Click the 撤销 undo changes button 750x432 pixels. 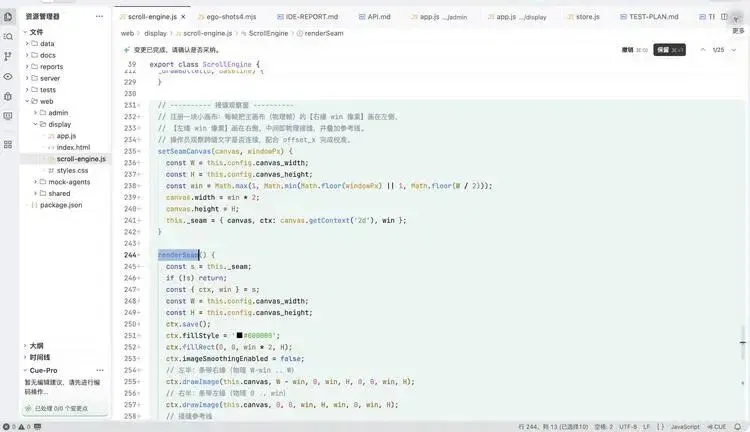point(635,50)
